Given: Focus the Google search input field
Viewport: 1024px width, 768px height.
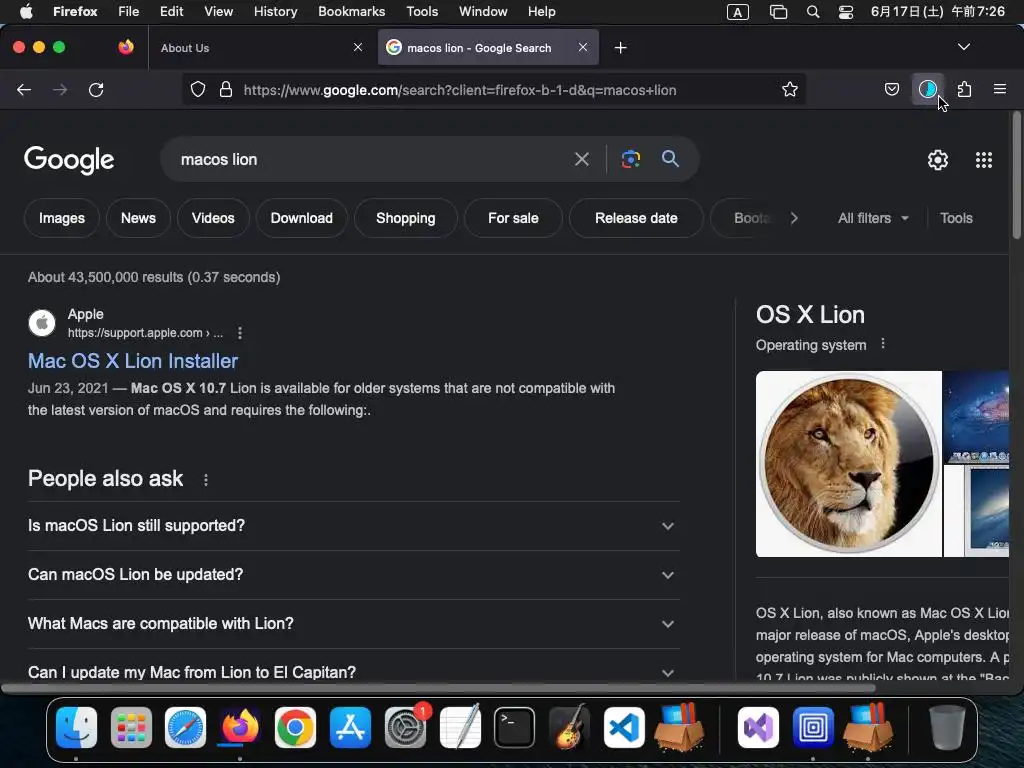Looking at the screenshot, I should click(x=372, y=159).
